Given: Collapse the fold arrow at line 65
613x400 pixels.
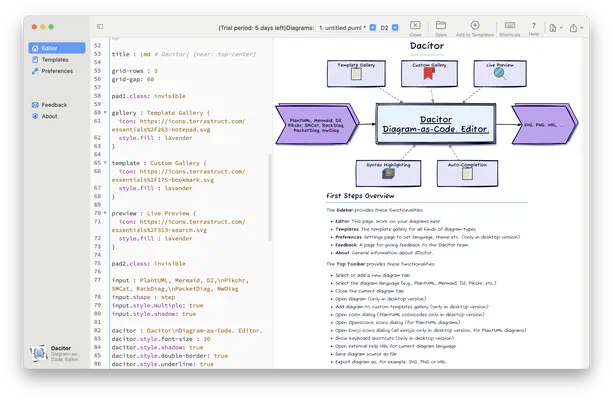Looking at the screenshot, I should click(x=105, y=163).
